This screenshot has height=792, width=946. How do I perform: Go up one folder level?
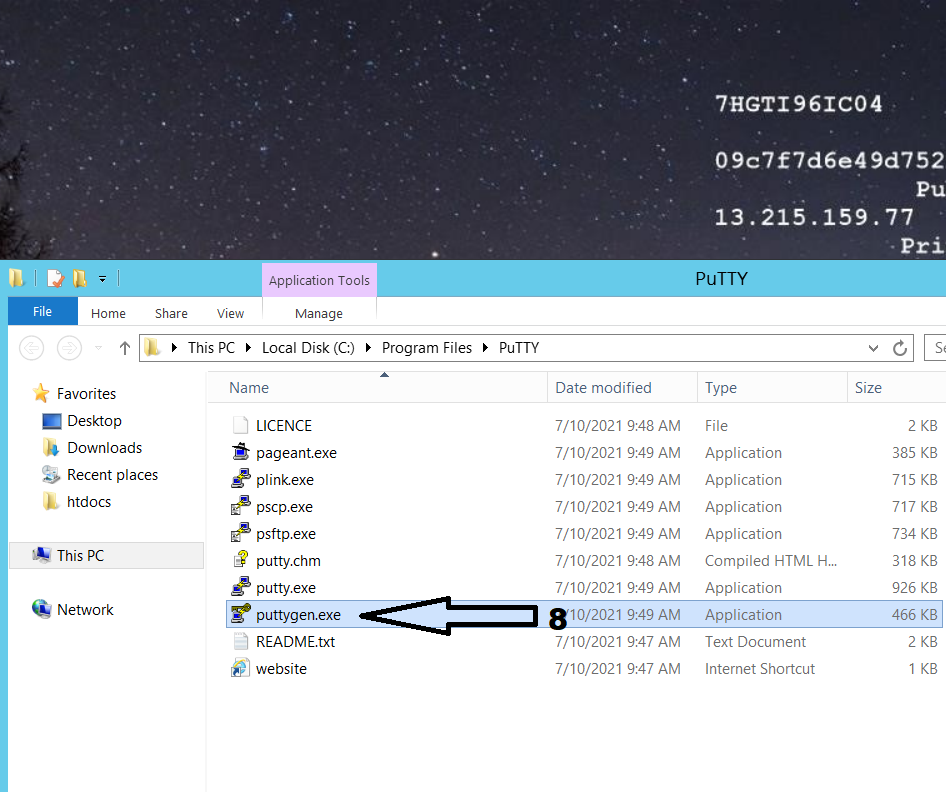pyautogui.click(x=125, y=348)
